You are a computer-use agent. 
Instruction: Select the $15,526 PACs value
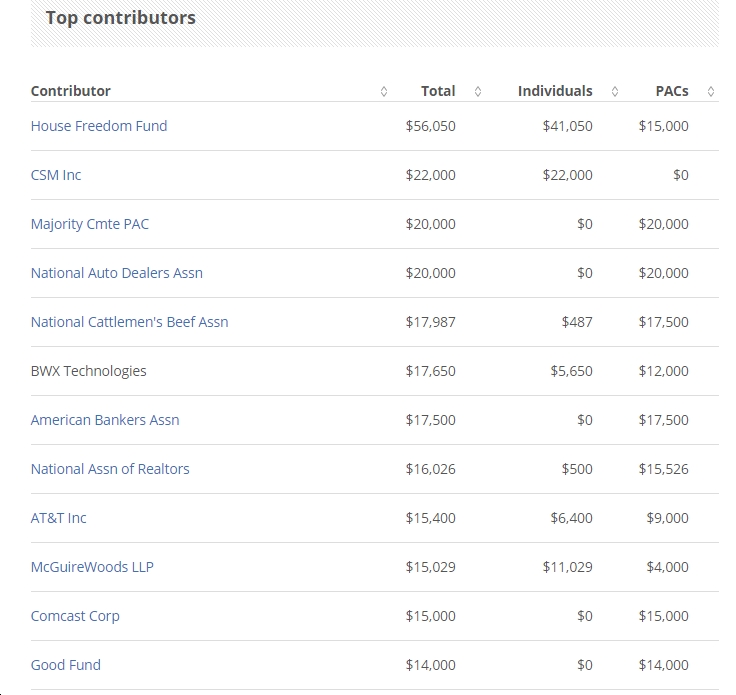[x=663, y=469]
